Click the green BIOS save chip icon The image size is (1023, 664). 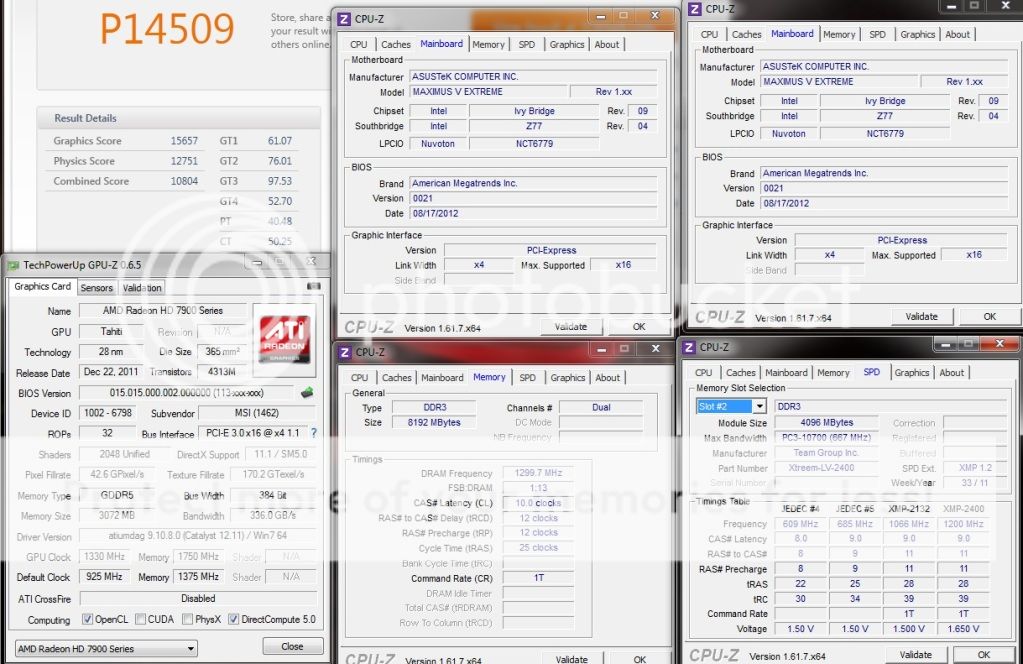pyautogui.click(x=307, y=393)
